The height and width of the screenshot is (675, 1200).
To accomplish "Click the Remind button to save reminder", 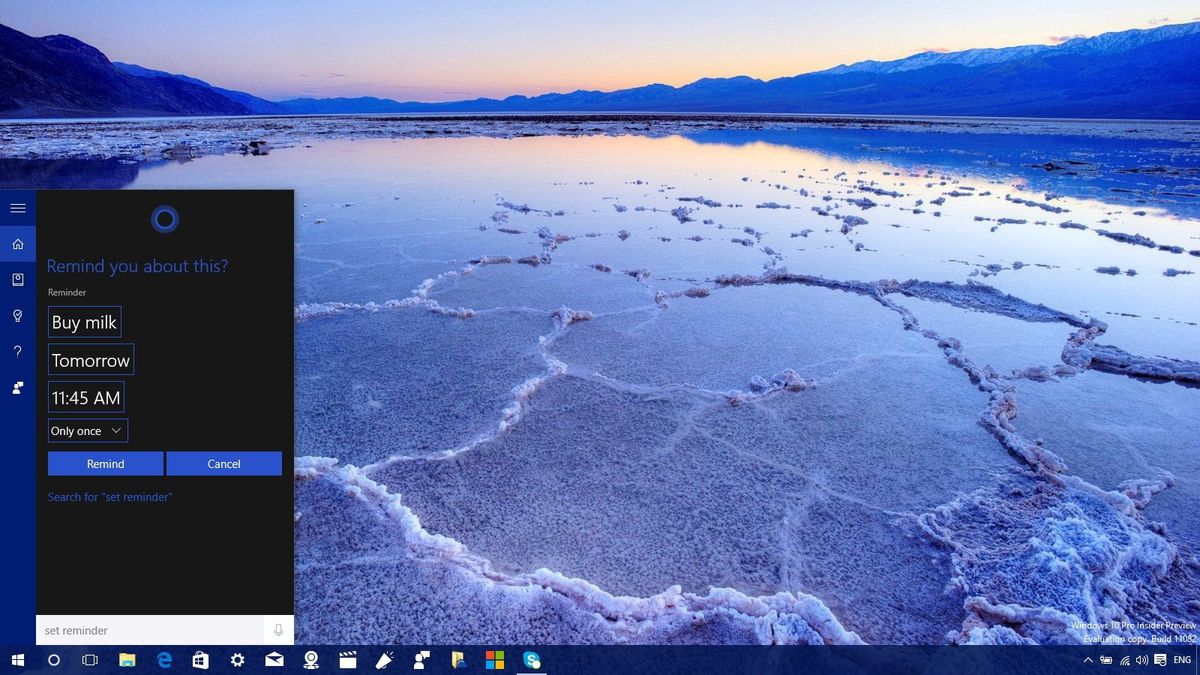I will (x=105, y=463).
